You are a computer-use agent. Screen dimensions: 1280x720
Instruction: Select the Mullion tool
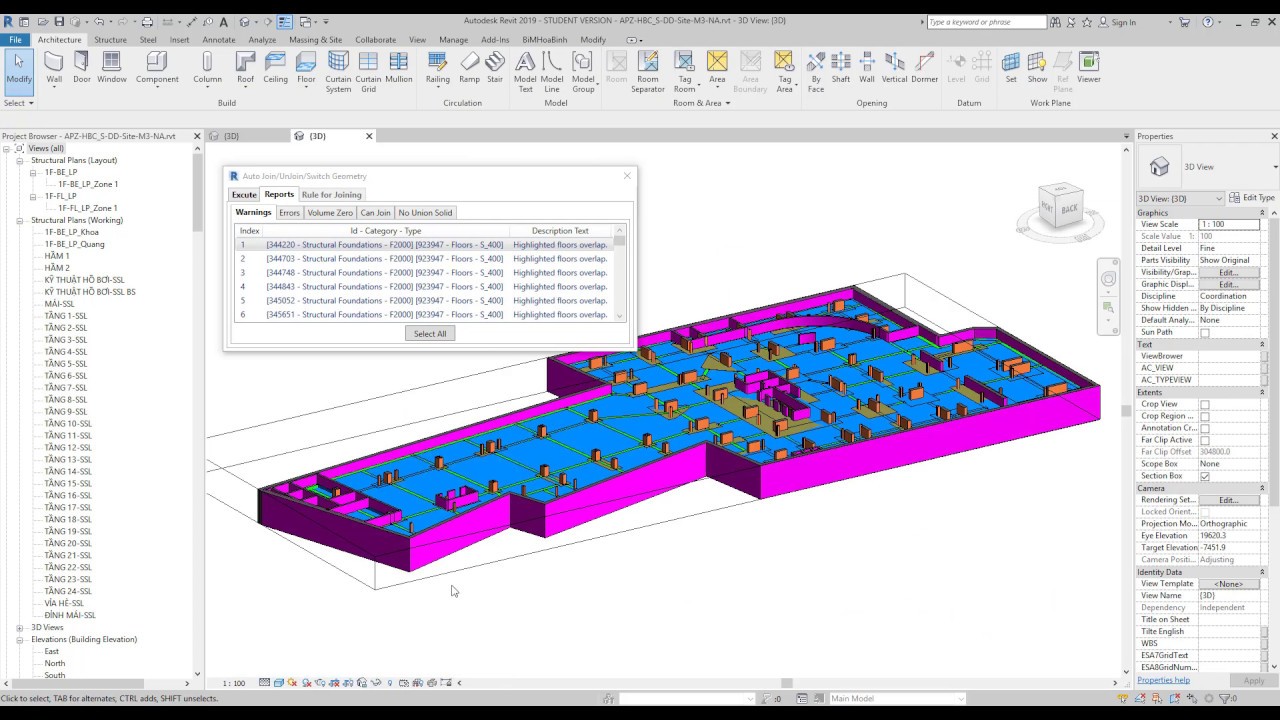(x=399, y=68)
